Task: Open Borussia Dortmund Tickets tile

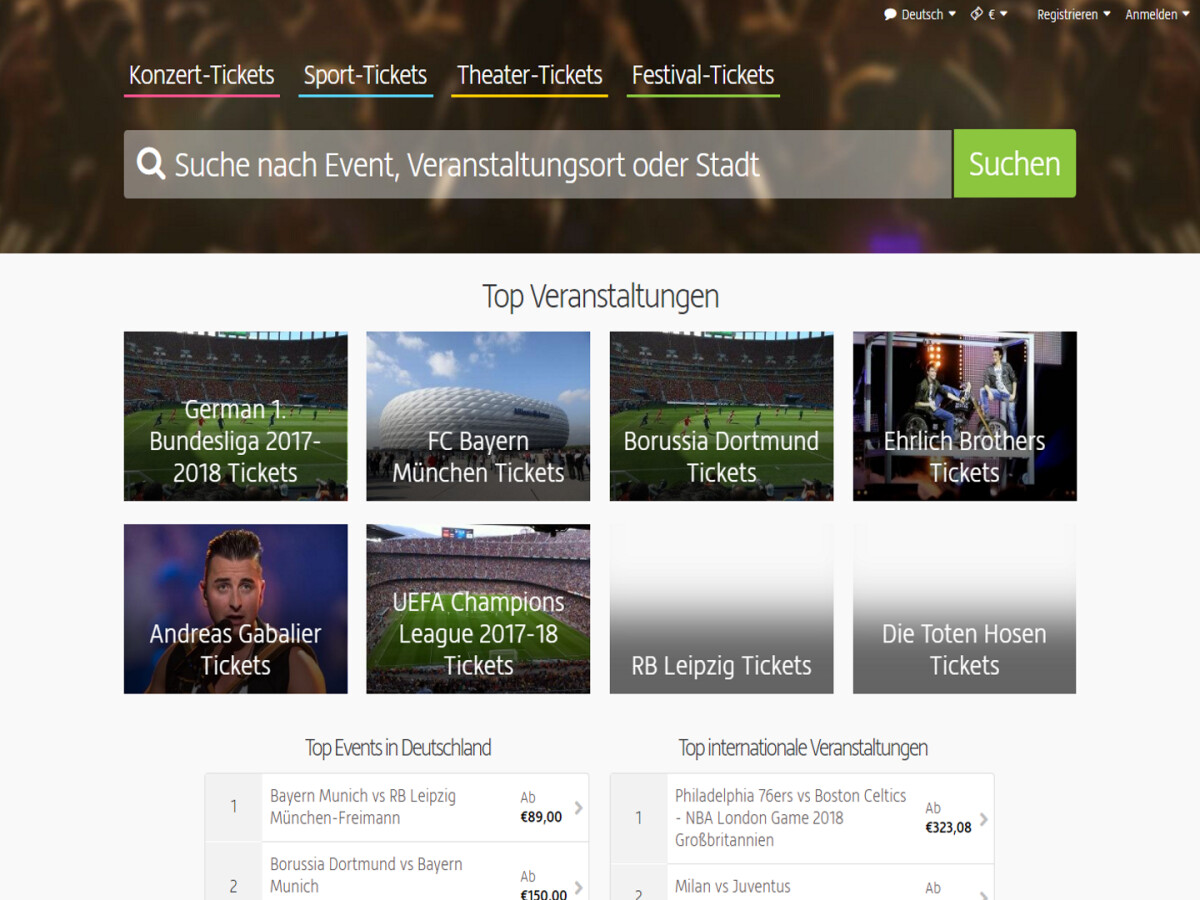Action: coord(721,416)
